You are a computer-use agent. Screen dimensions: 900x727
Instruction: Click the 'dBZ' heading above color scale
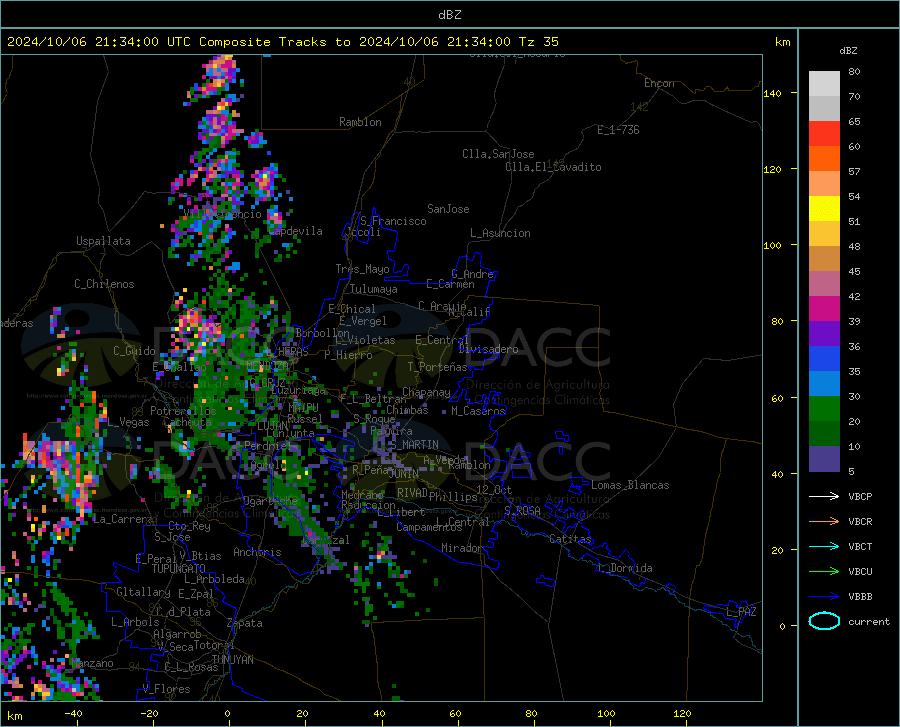848,50
